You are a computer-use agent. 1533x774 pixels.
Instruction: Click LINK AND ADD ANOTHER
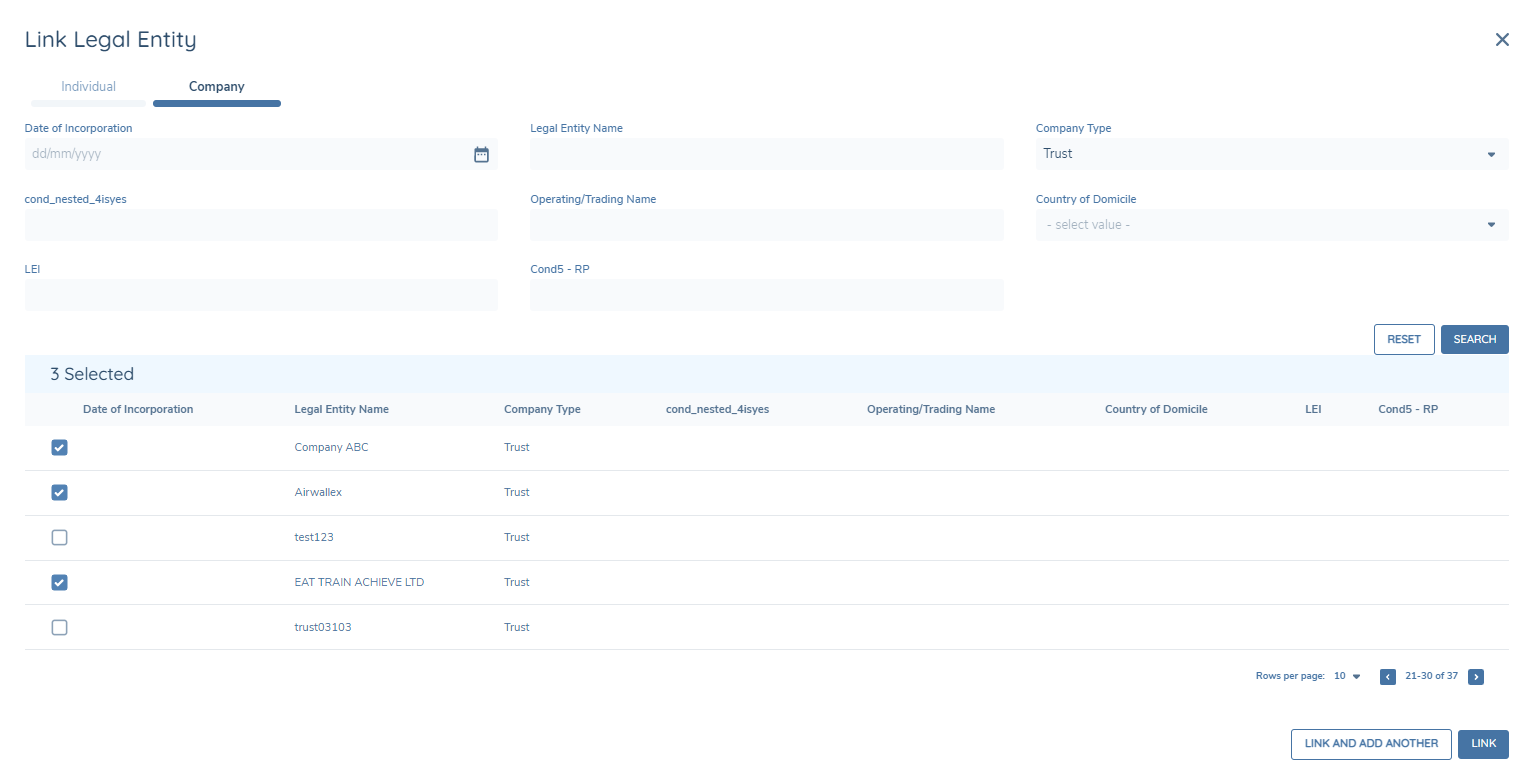point(1371,744)
